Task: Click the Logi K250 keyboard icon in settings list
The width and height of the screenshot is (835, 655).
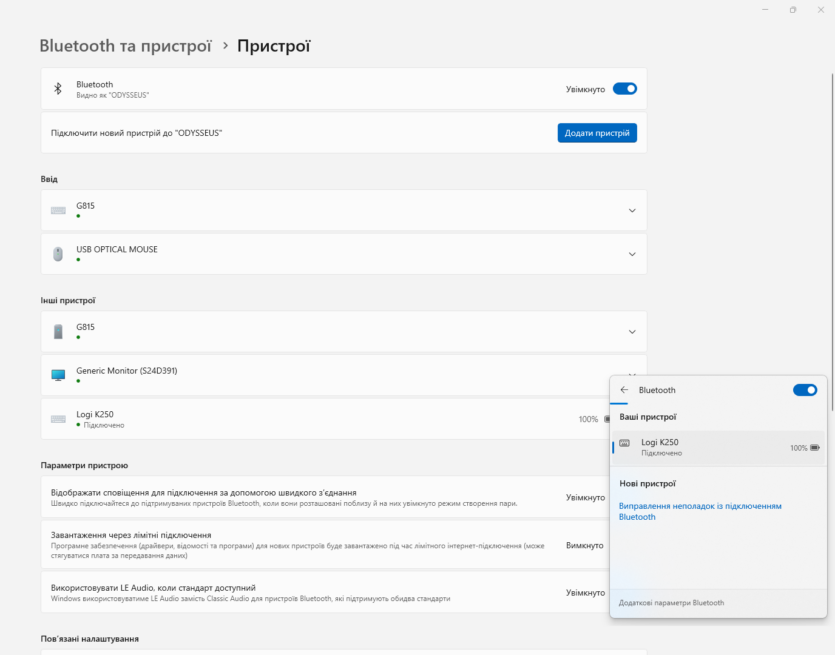Action: (58, 419)
